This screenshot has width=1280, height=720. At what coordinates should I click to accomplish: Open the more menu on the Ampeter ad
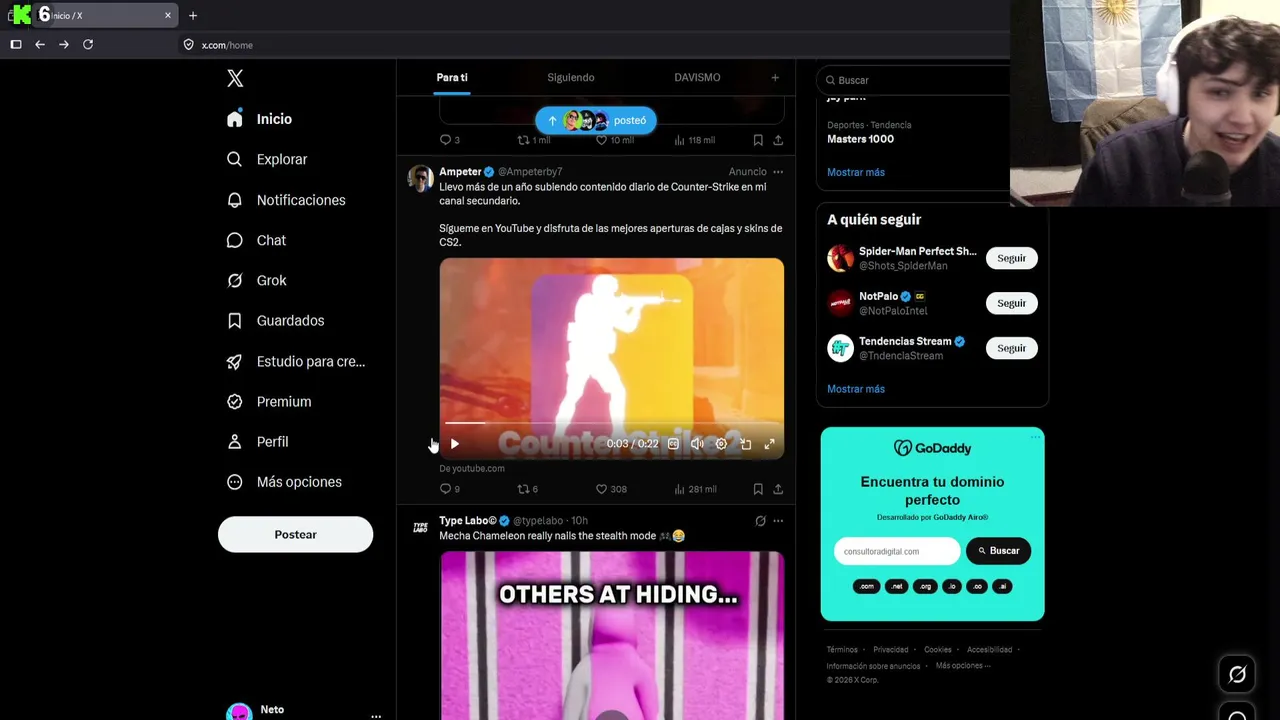(778, 172)
